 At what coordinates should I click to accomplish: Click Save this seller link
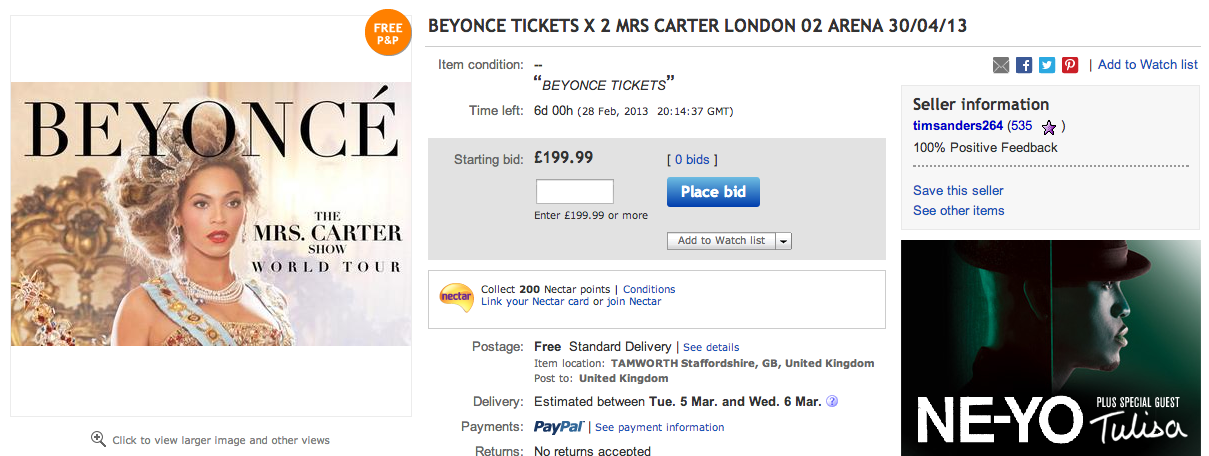coord(958,191)
